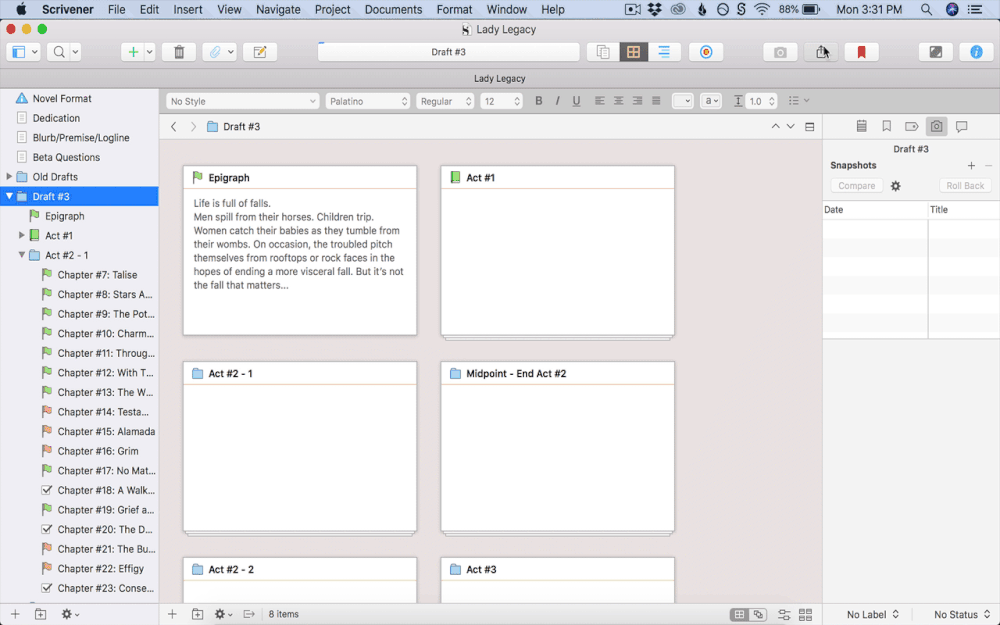This screenshot has width=1000, height=625.
Task: Click the trash icon in toolbar
Action: (179, 52)
